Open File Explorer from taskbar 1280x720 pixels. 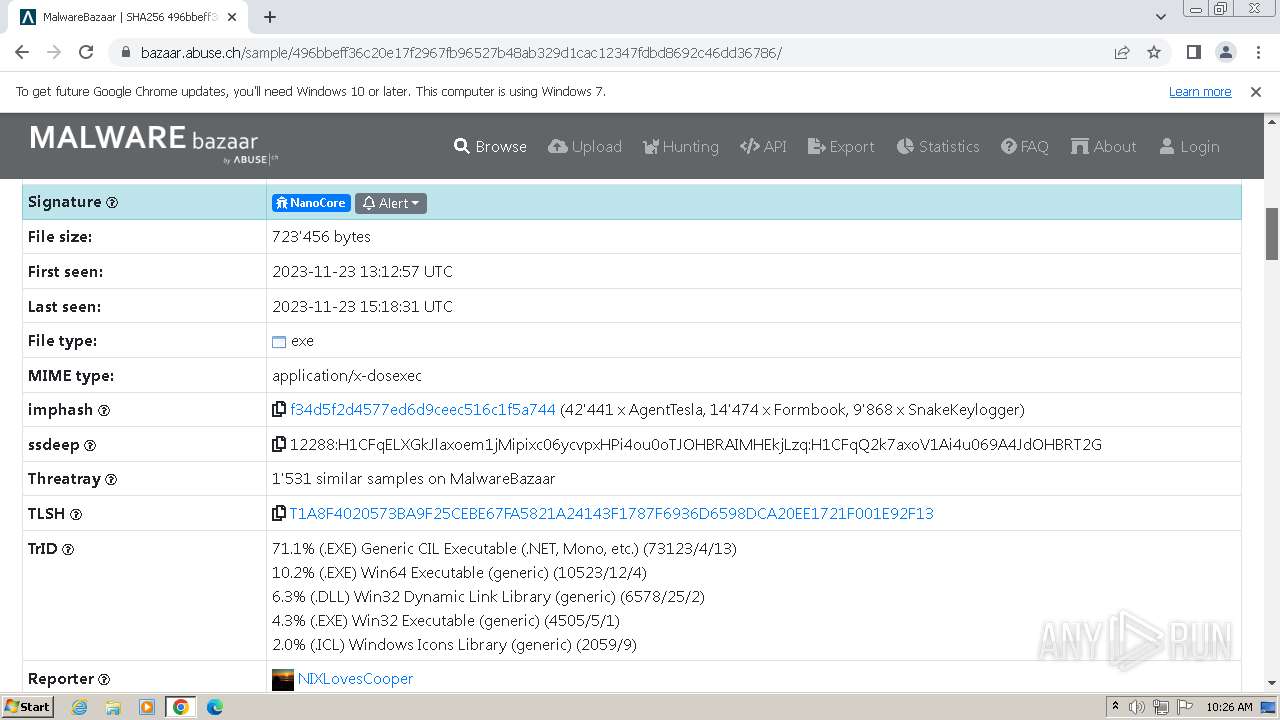point(113,707)
